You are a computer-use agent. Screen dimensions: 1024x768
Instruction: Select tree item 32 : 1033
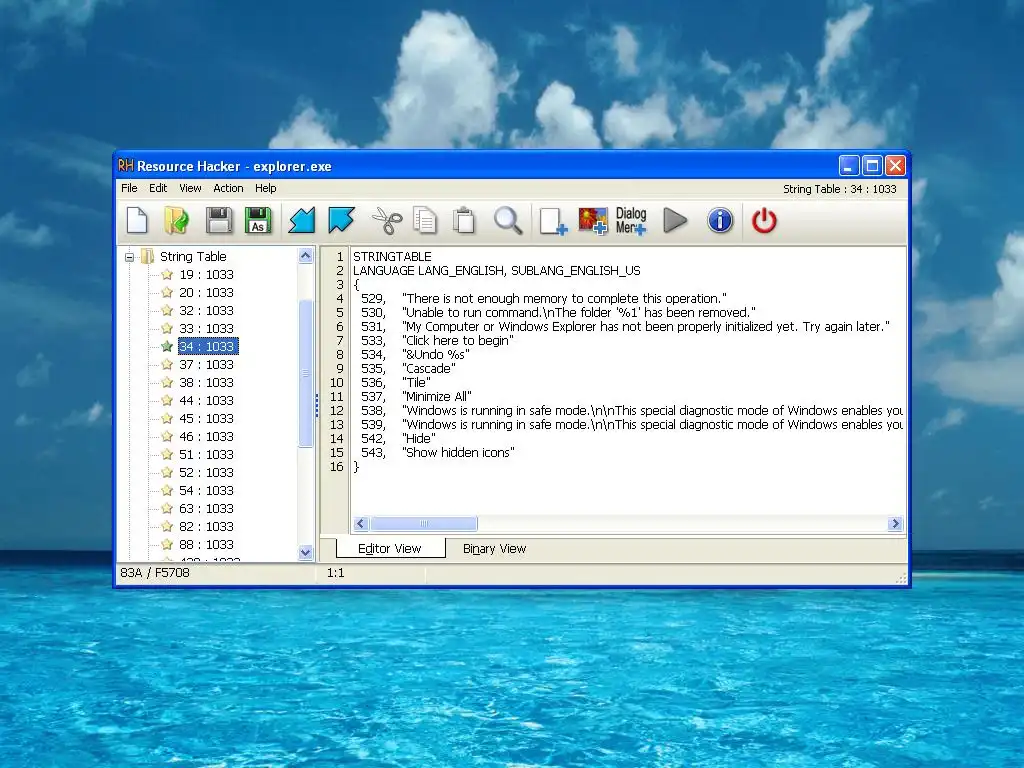[206, 310]
